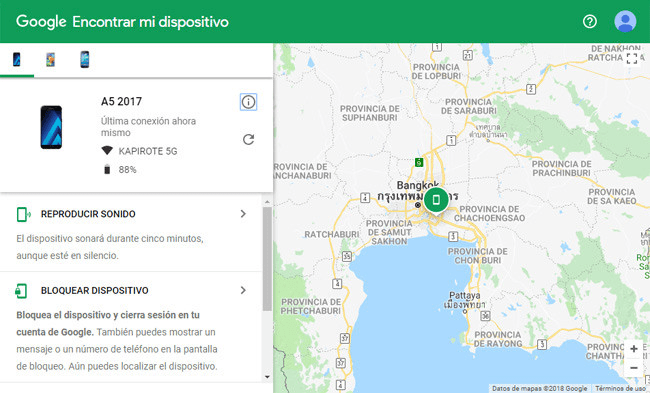This screenshot has width=650, height=393.
Task: Click the lock device icon
Action: pos(22,291)
